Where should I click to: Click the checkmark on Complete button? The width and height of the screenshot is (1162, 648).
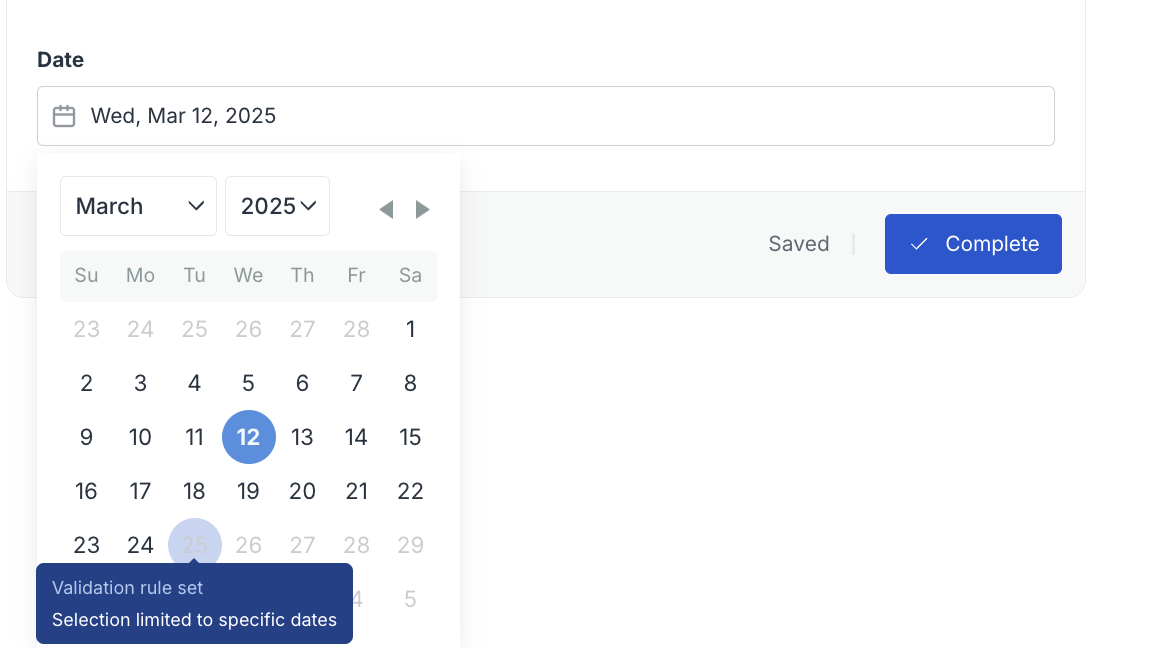click(x=919, y=244)
